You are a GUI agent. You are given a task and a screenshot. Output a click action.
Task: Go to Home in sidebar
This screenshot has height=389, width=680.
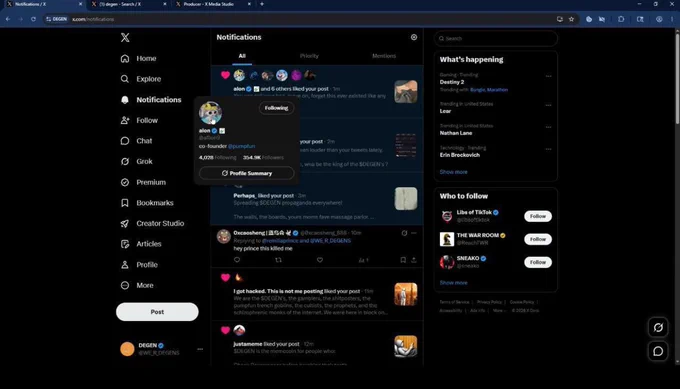tap(138, 59)
